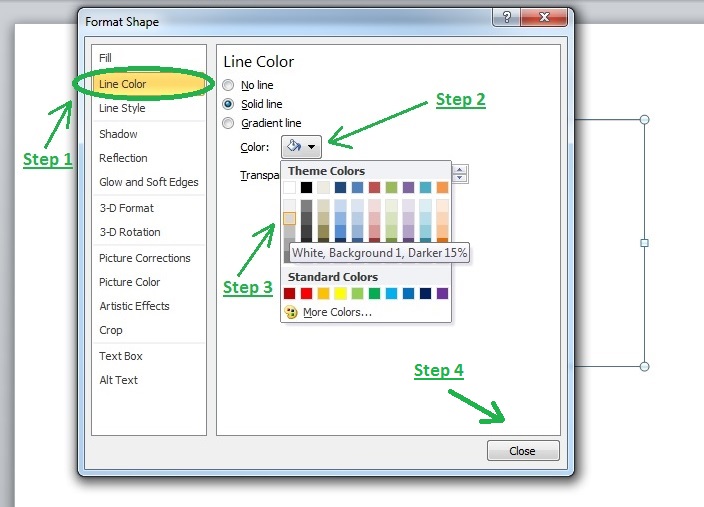Pick the red standard color
This screenshot has width=704, height=507.
[x=306, y=293]
